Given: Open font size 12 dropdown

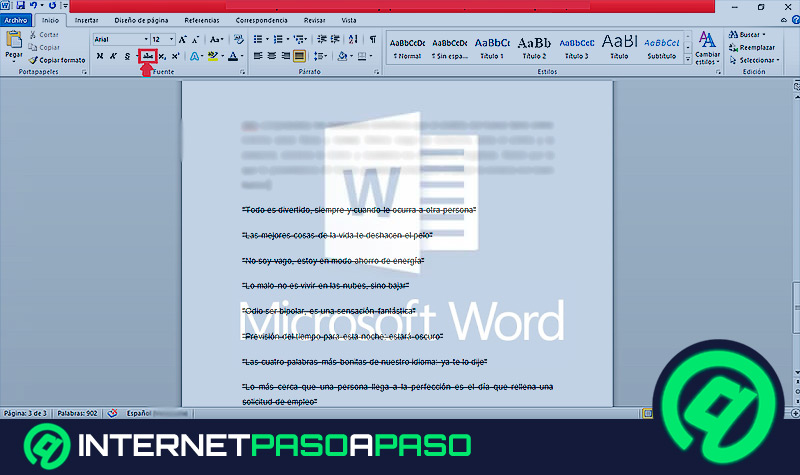Looking at the screenshot, I should click(x=171, y=39).
